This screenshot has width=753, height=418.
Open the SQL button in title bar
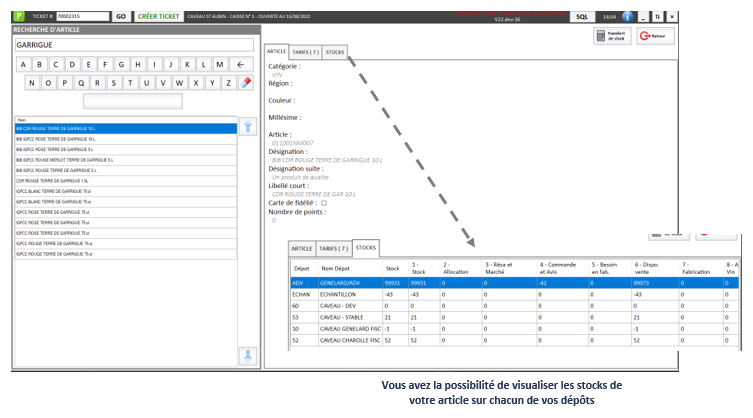583,17
